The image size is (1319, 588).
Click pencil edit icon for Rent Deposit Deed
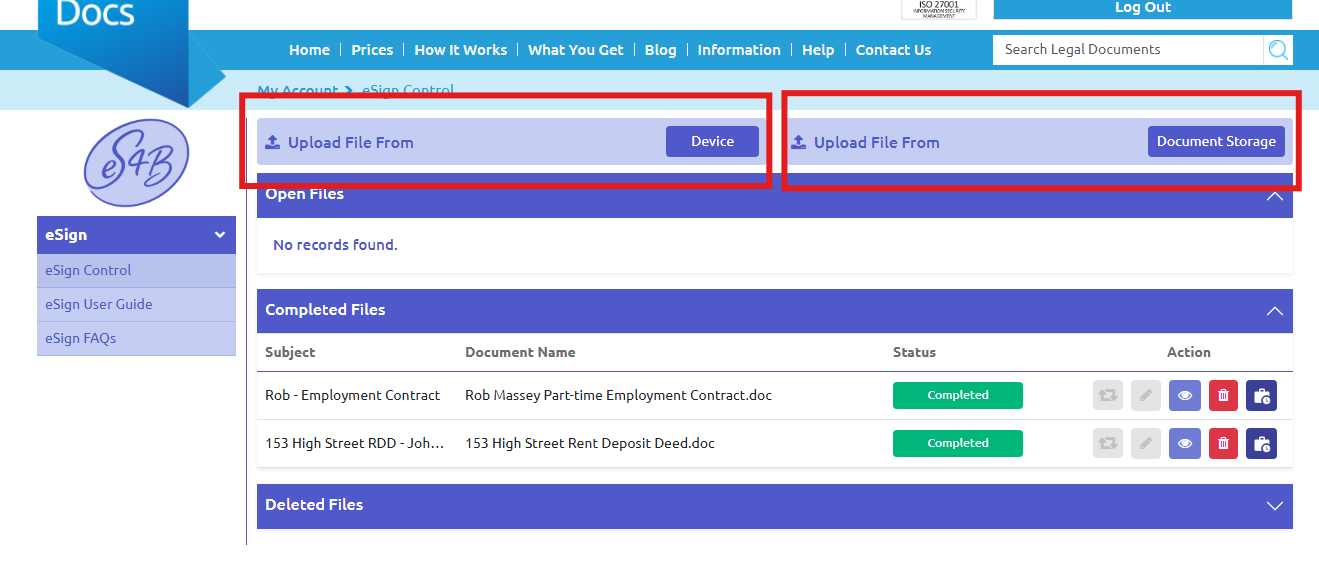click(x=1146, y=443)
